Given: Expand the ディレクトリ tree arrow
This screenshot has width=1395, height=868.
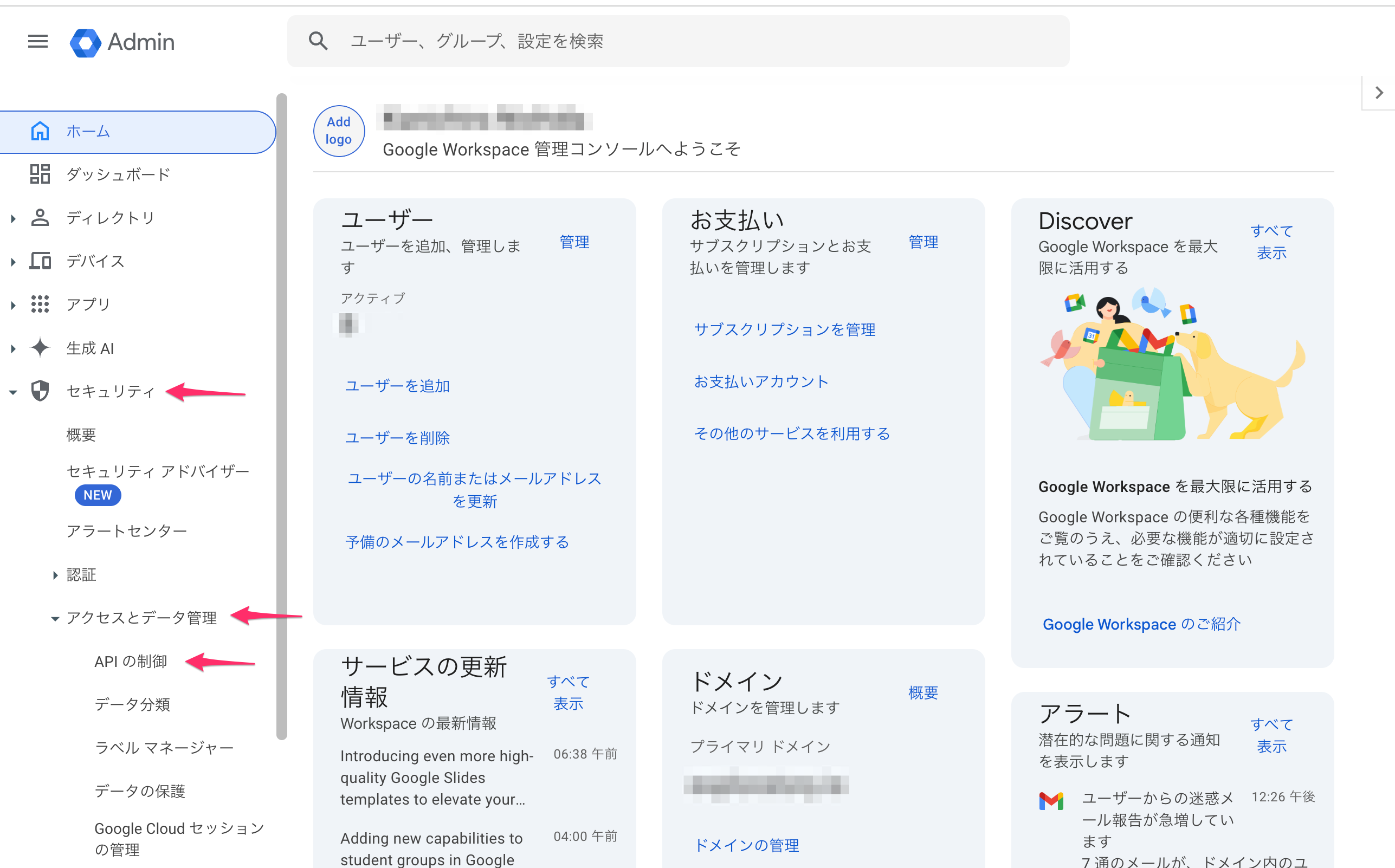Looking at the screenshot, I should (x=13, y=218).
